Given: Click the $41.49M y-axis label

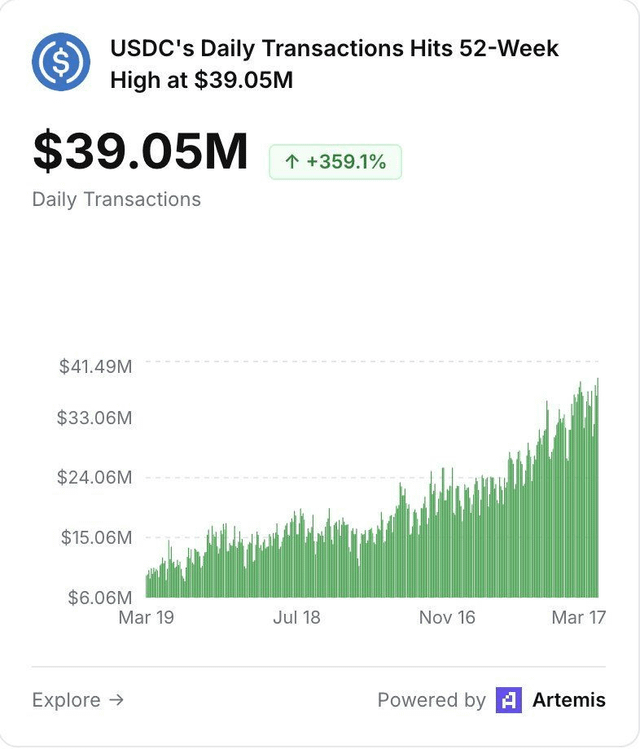Looking at the screenshot, I should coord(96,367).
